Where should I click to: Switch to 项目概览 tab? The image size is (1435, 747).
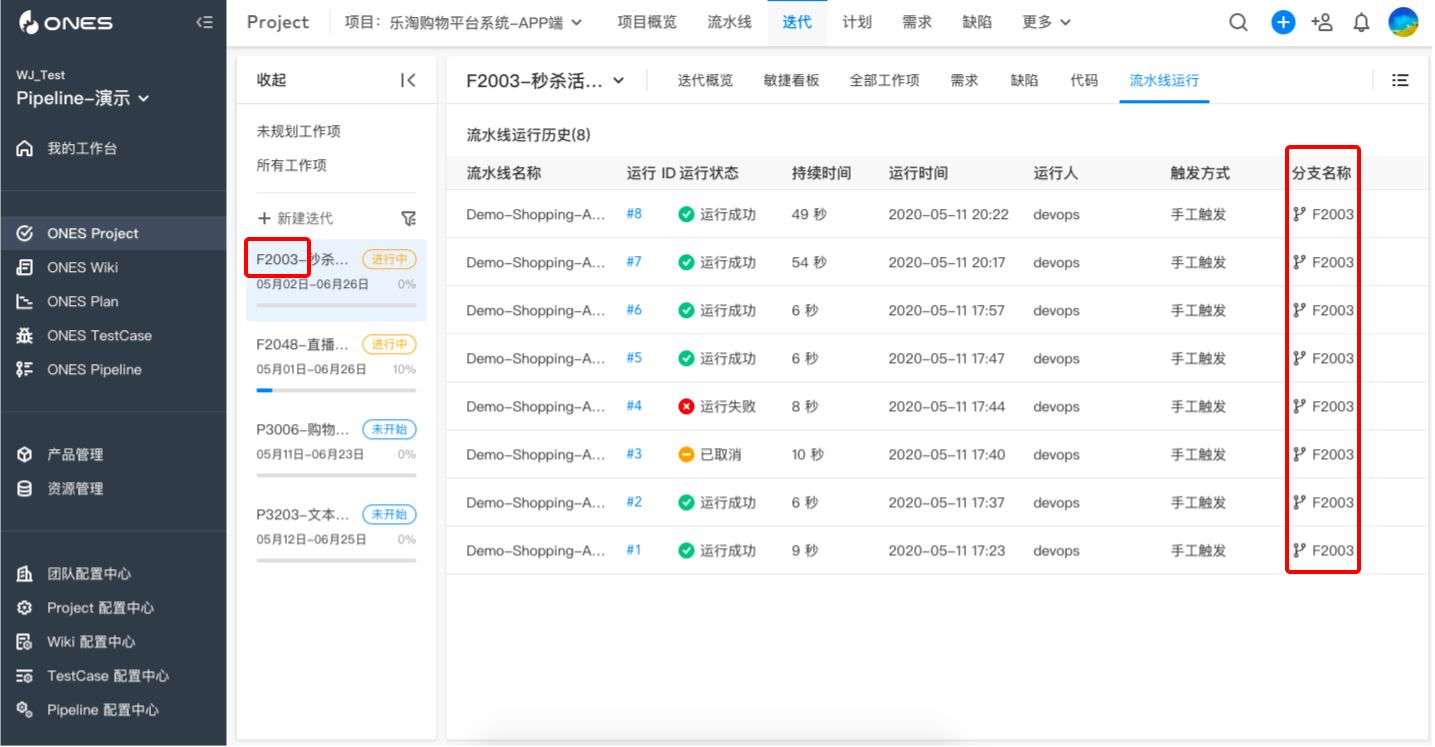click(x=646, y=22)
